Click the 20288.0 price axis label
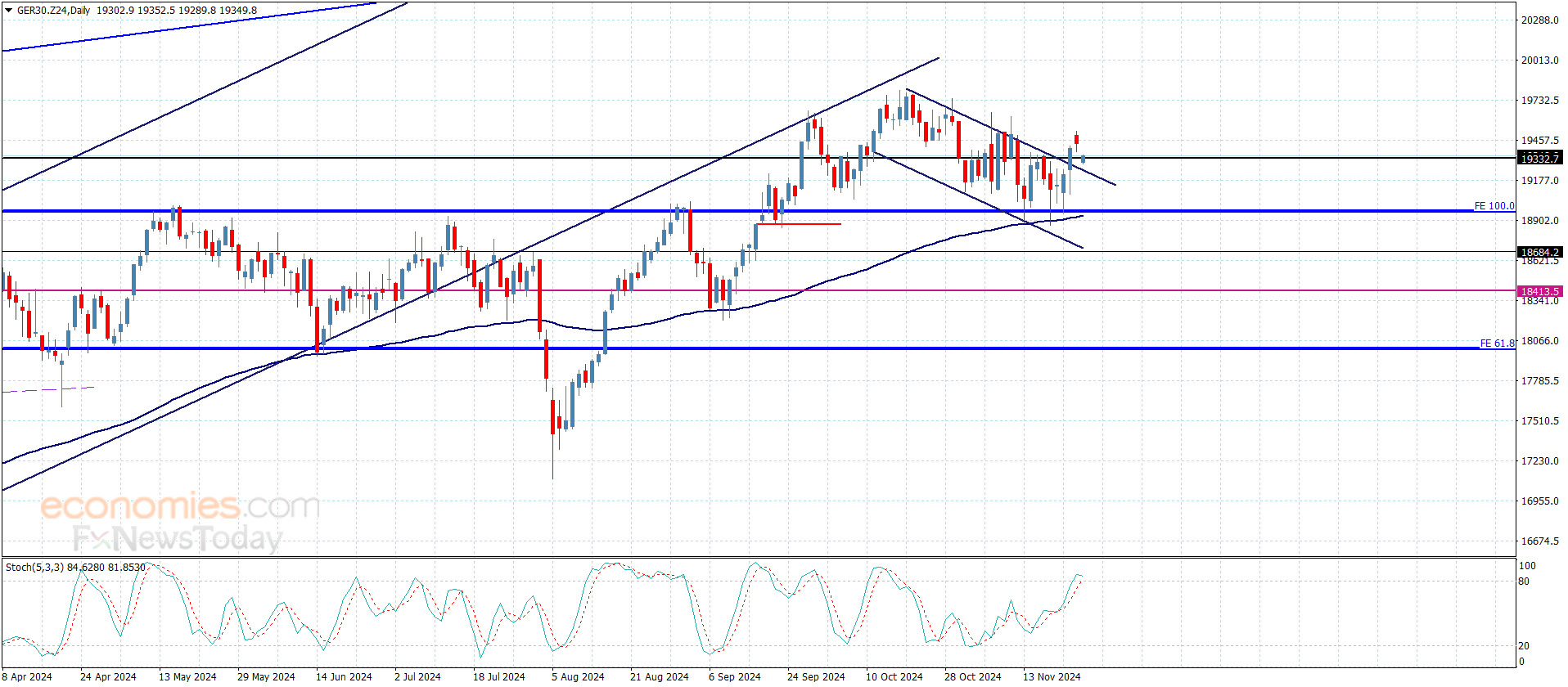The height and width of the screenshot is (687, 1568). click(1539, 20)
